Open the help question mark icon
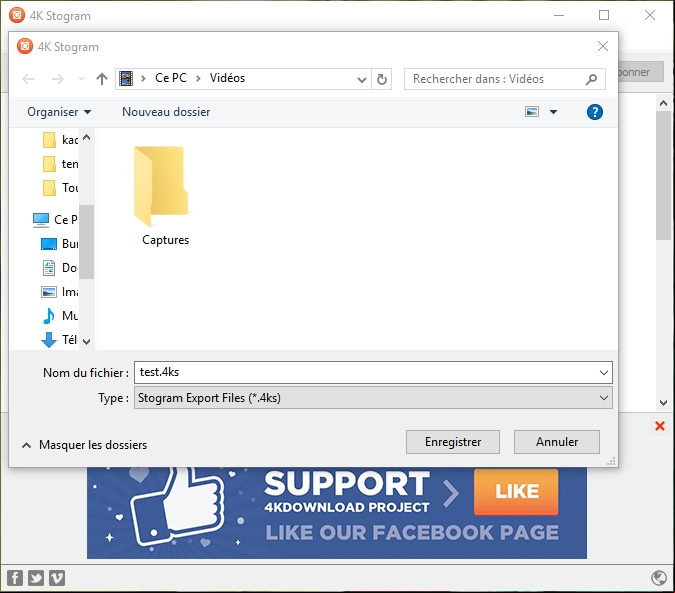Viewport: 675px width, 593px height. (594, 112)
